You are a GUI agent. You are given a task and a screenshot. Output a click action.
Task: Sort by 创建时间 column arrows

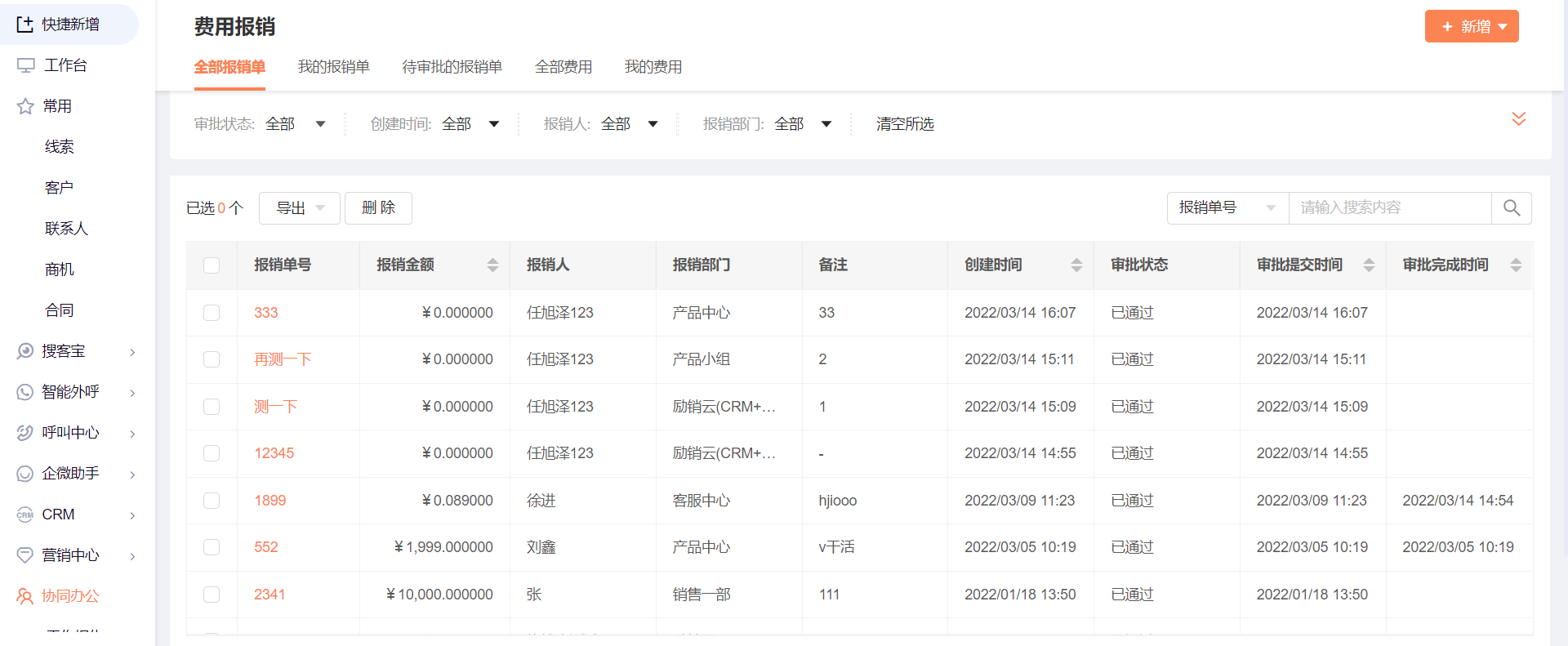[x=1076, y=265]
